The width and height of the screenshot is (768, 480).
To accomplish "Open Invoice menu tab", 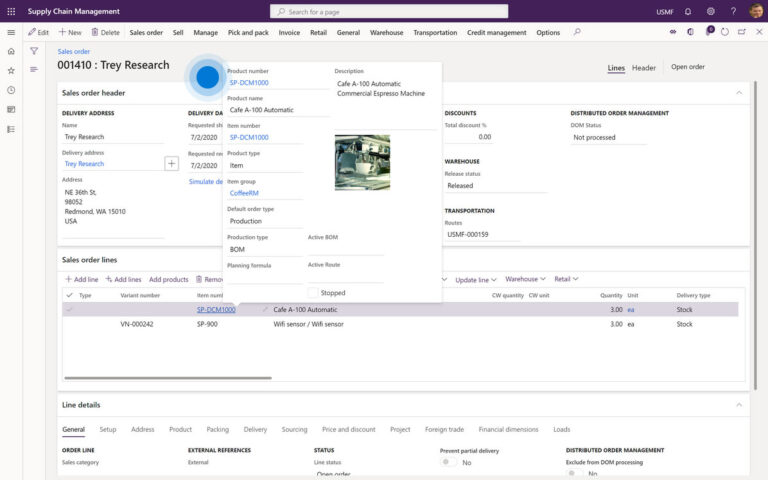I will tap(289, 32).
